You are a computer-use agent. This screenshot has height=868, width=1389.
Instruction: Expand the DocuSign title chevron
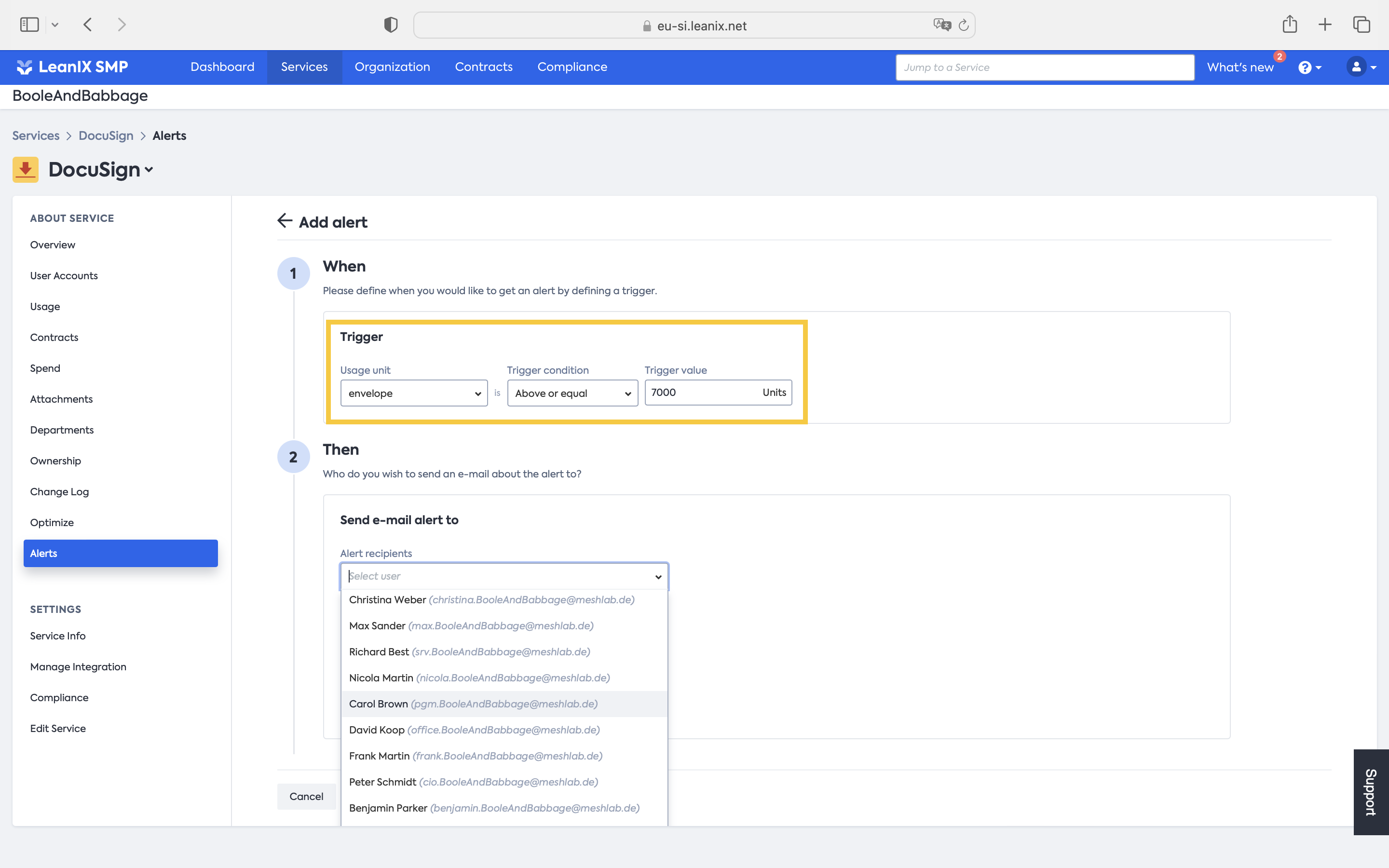pyautogui.click(x=149, y=170)
